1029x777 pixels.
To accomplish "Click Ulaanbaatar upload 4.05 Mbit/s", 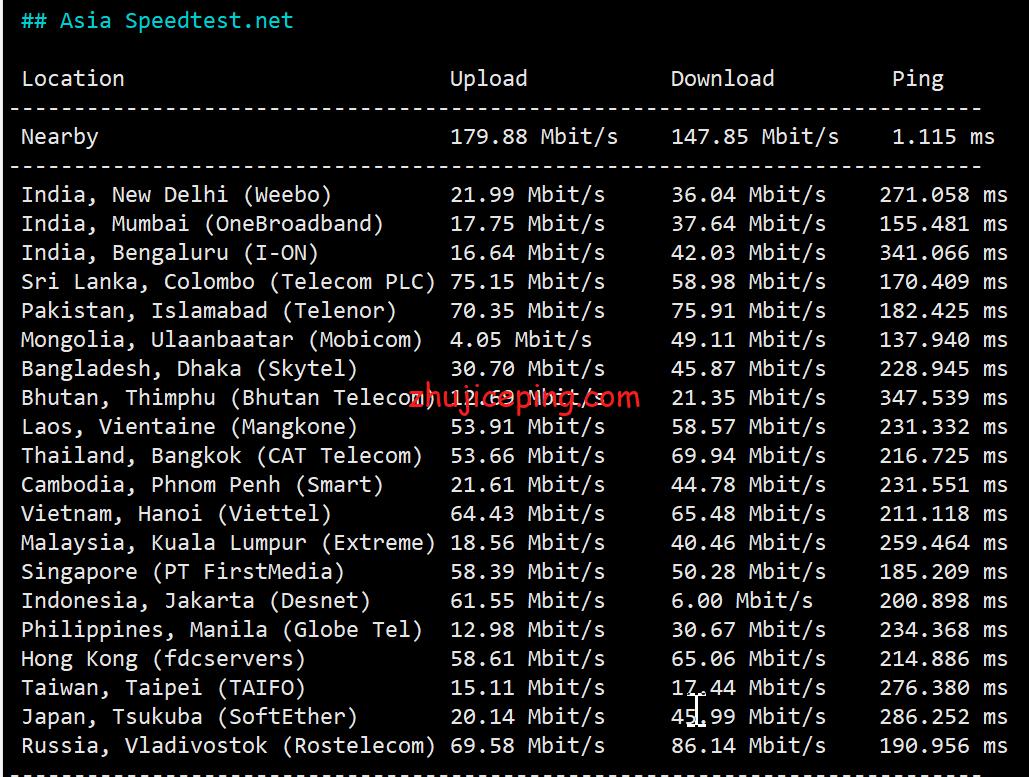I will [520, 339].
